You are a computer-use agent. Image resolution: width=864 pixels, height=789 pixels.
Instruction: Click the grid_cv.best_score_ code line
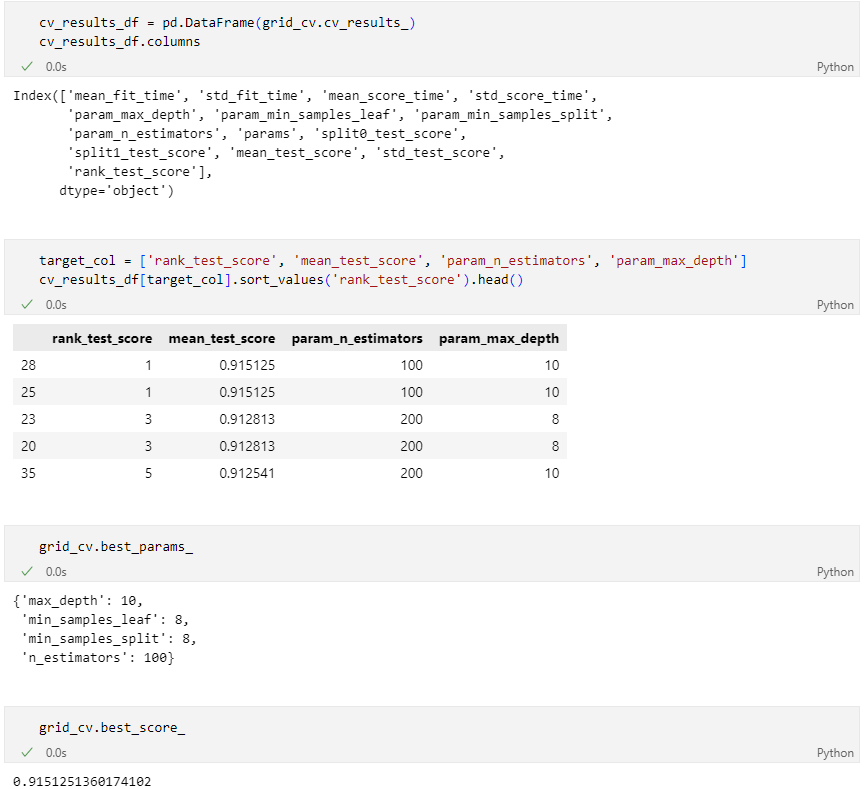pyautogui.click(x=112, y=728)
